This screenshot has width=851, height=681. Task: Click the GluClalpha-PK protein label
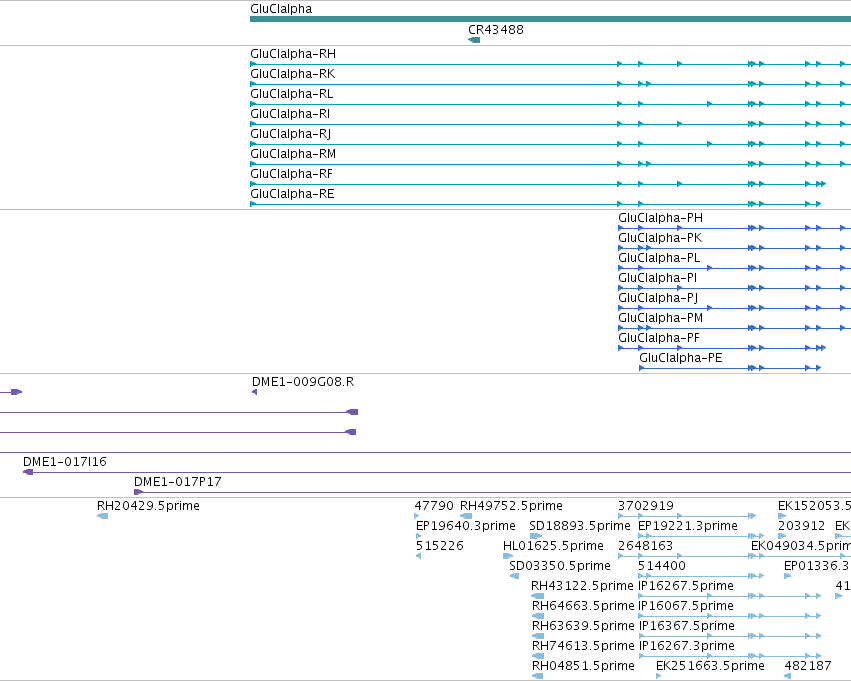660,238
